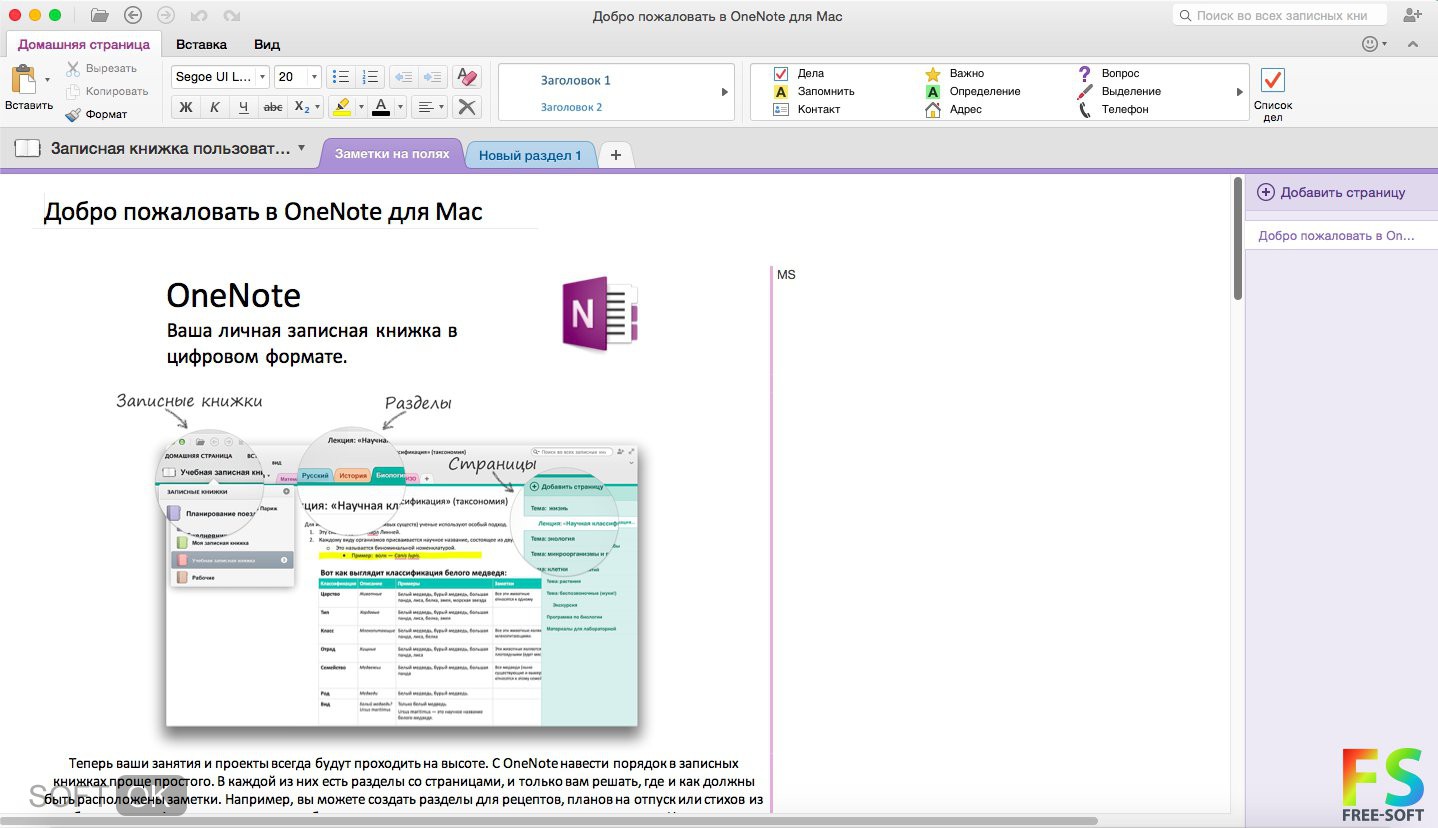Click the horizontal scrollbar at bottom
The height and width of the screenshot is (828, 1438).
548,821
